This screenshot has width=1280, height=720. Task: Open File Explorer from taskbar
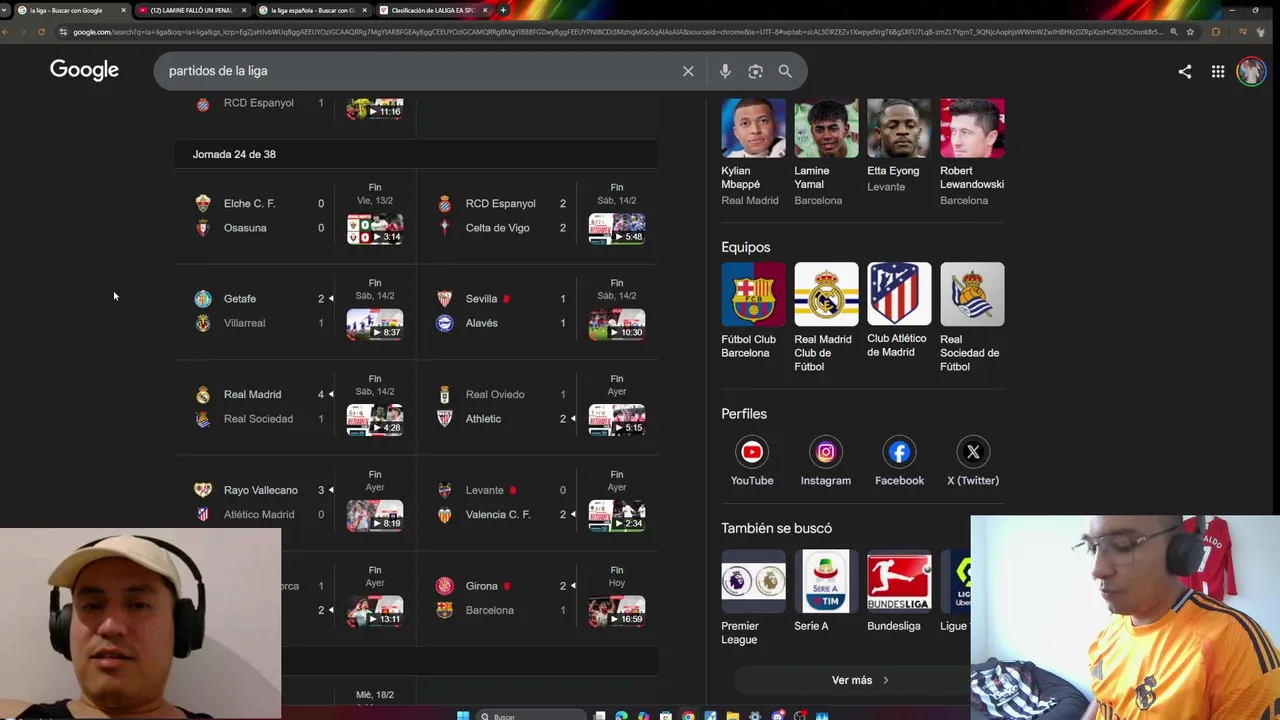tap(732, 716)
